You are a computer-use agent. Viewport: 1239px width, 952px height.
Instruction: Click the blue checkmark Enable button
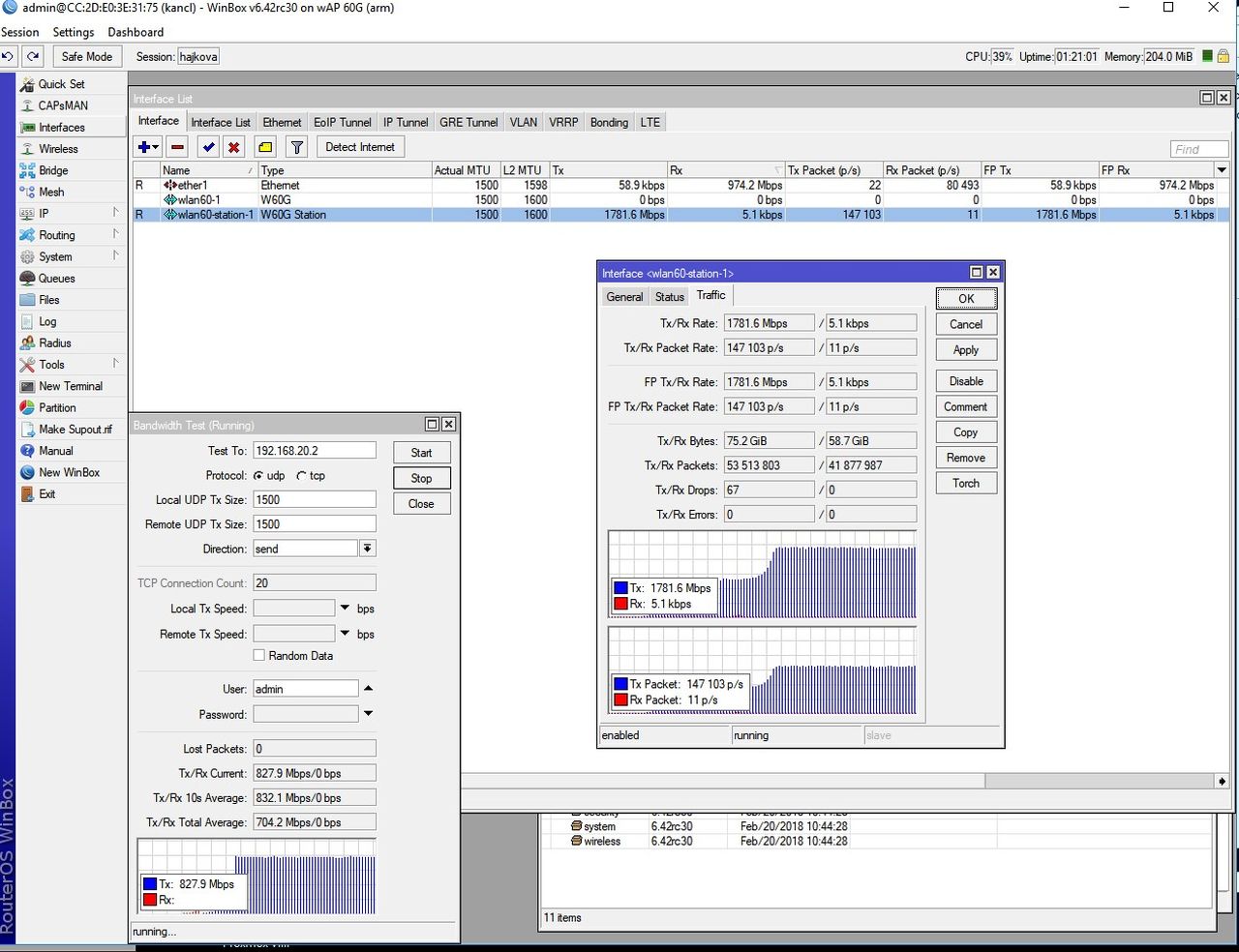click(208, 147)
